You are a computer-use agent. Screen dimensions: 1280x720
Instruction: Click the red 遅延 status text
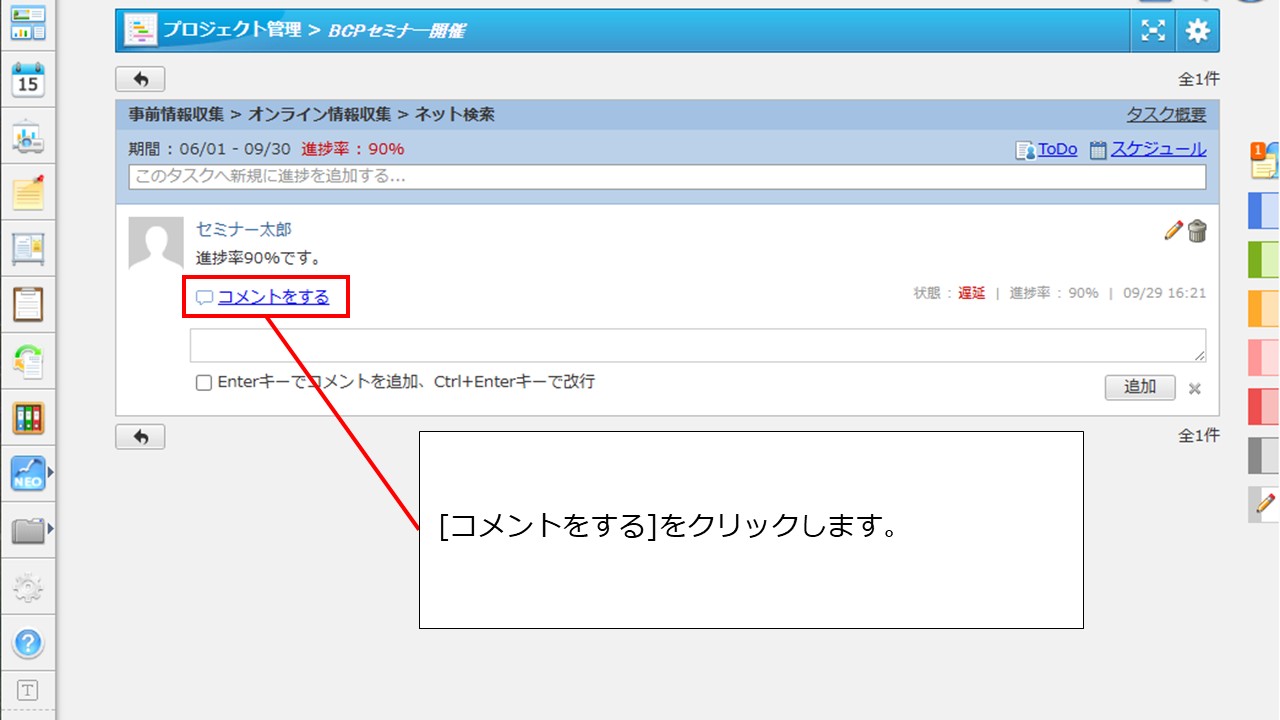[972, 293]
